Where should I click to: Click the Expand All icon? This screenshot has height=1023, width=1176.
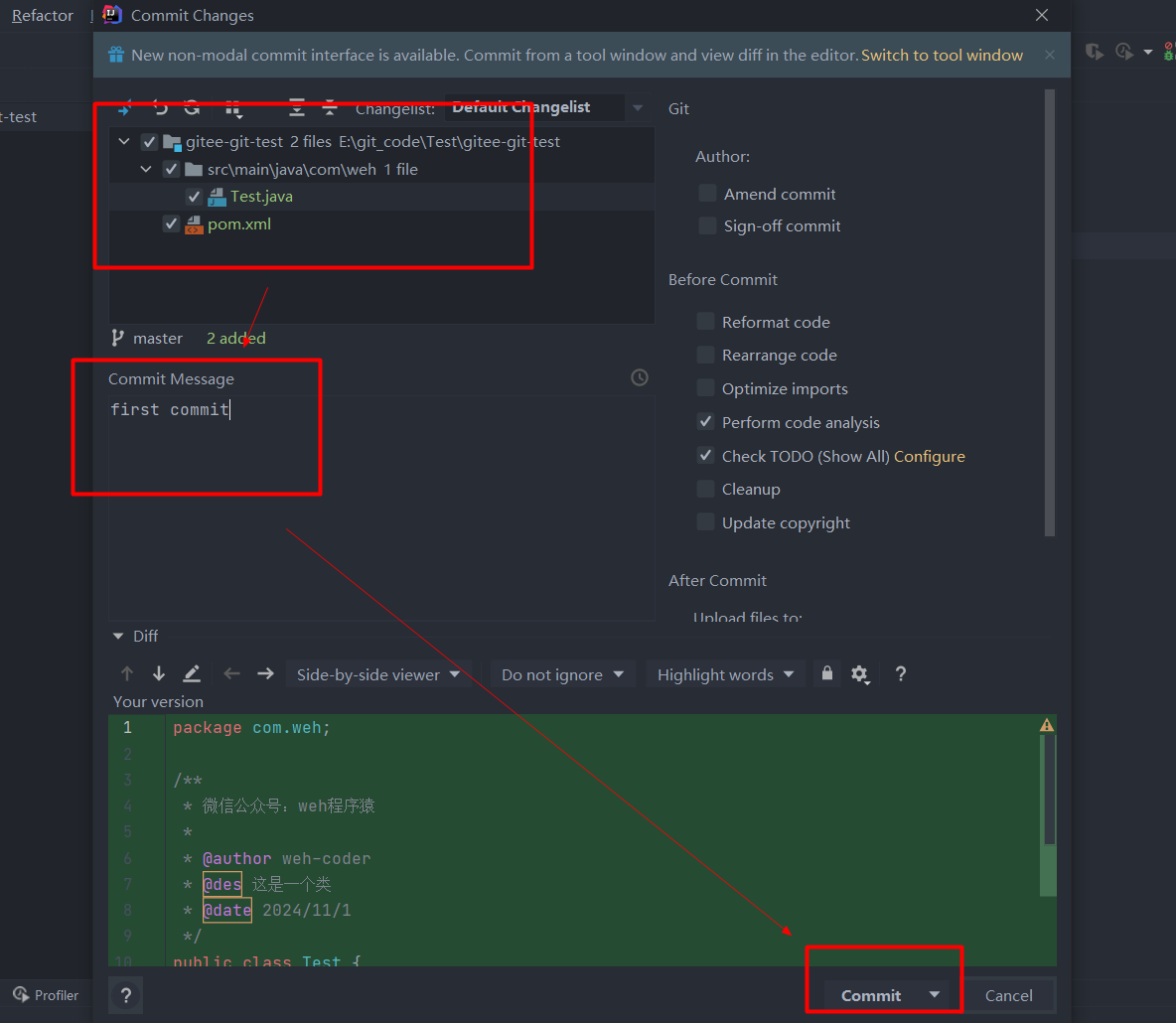tap(297, 108)
